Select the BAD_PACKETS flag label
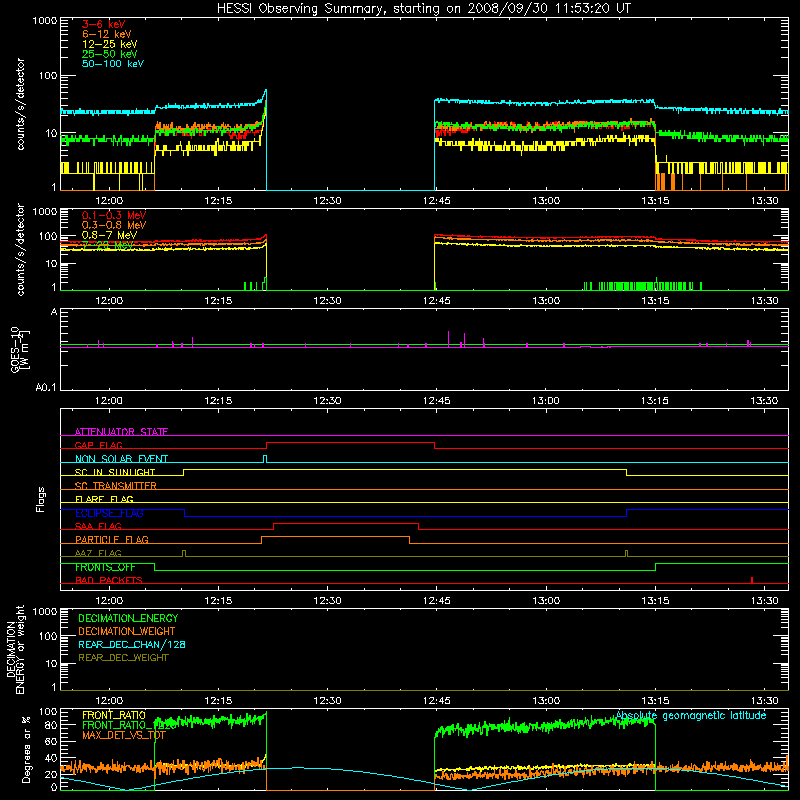Viewport: 800px width, 800px height. coord(109,580)
